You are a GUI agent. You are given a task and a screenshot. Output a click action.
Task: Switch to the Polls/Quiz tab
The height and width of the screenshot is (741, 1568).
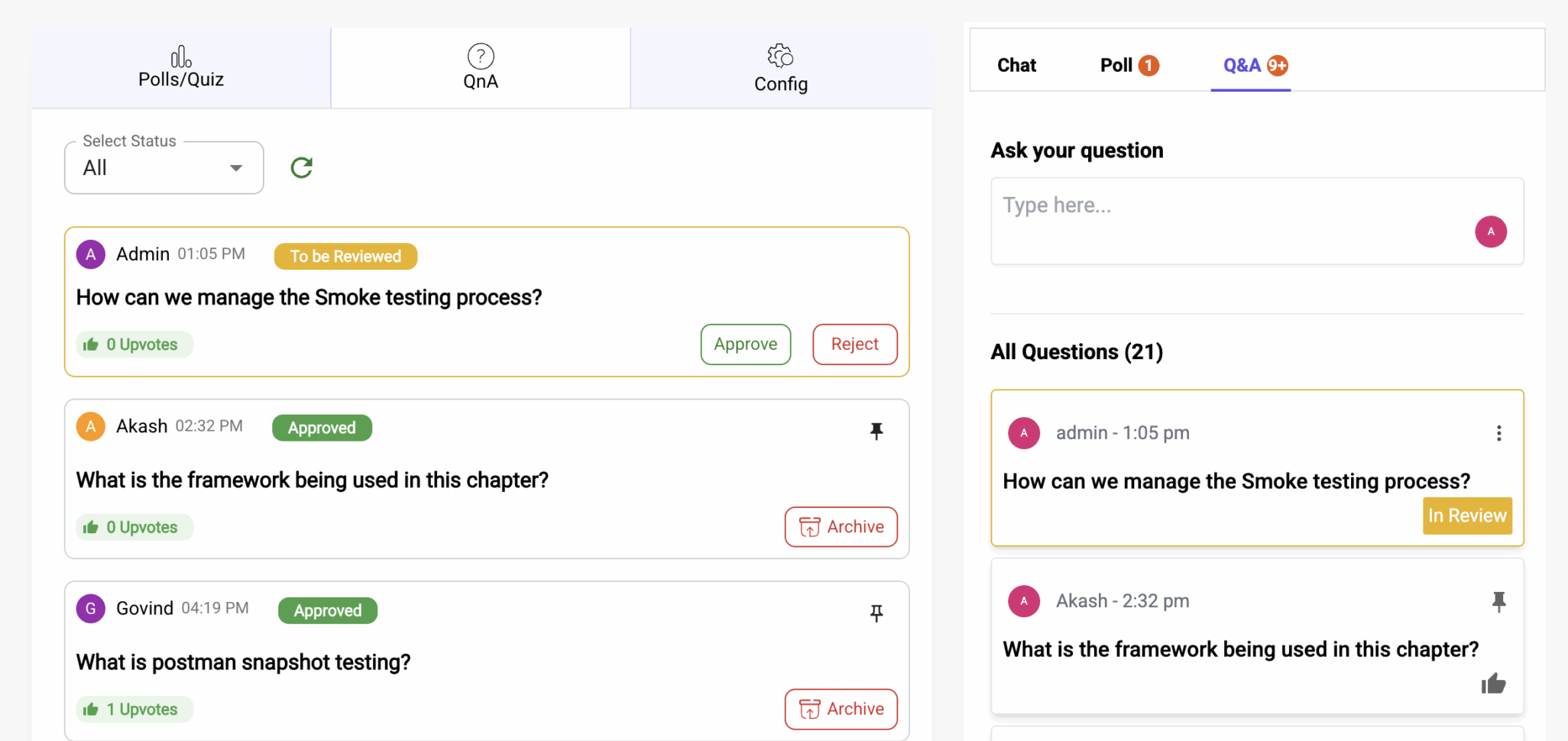181,68
